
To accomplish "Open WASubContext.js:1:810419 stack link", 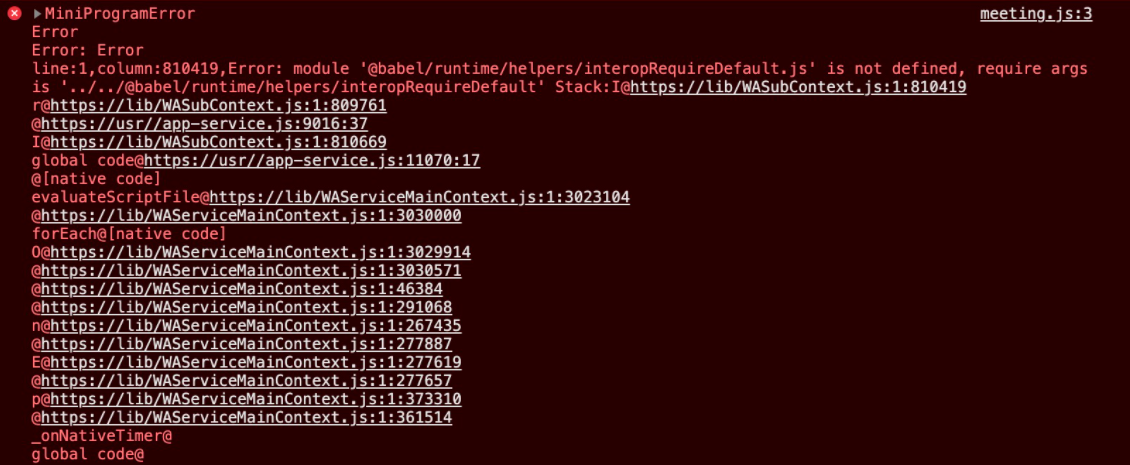I will coord(798,87).
